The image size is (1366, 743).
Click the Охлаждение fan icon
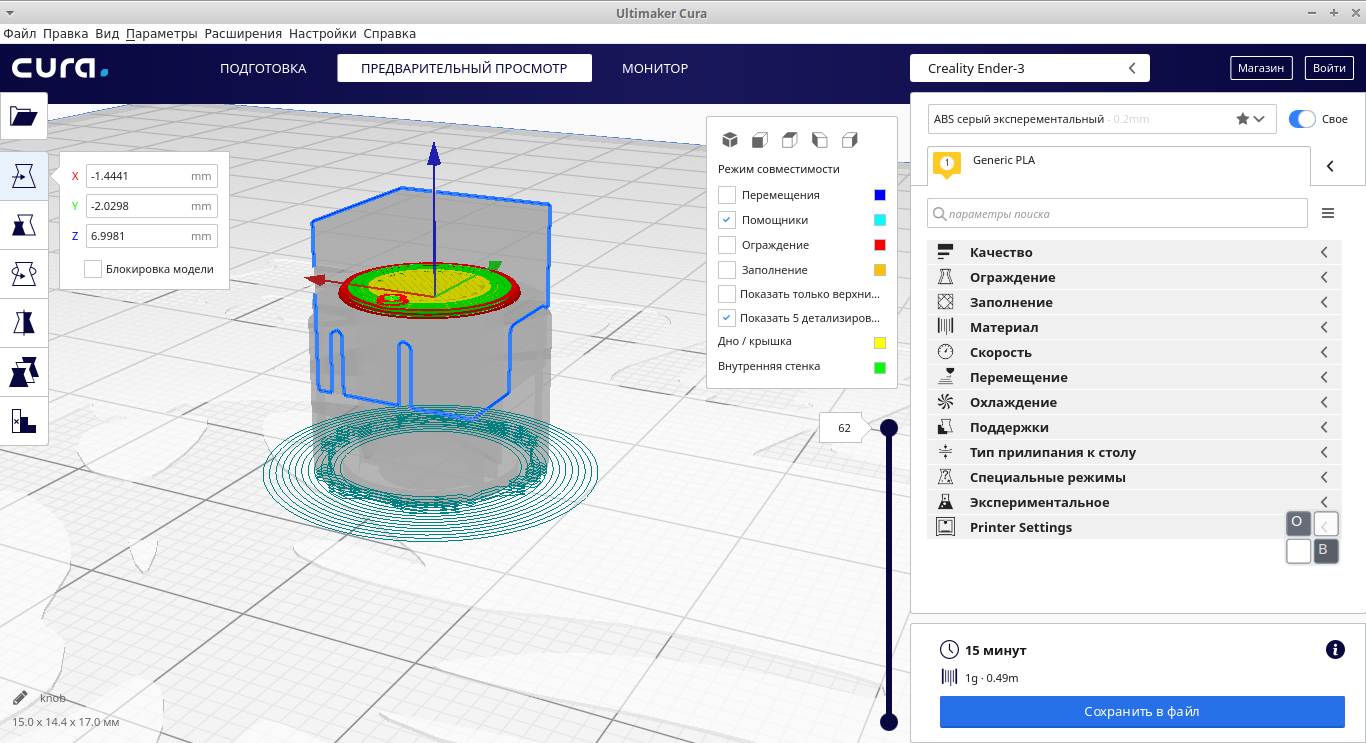point(945,402)
